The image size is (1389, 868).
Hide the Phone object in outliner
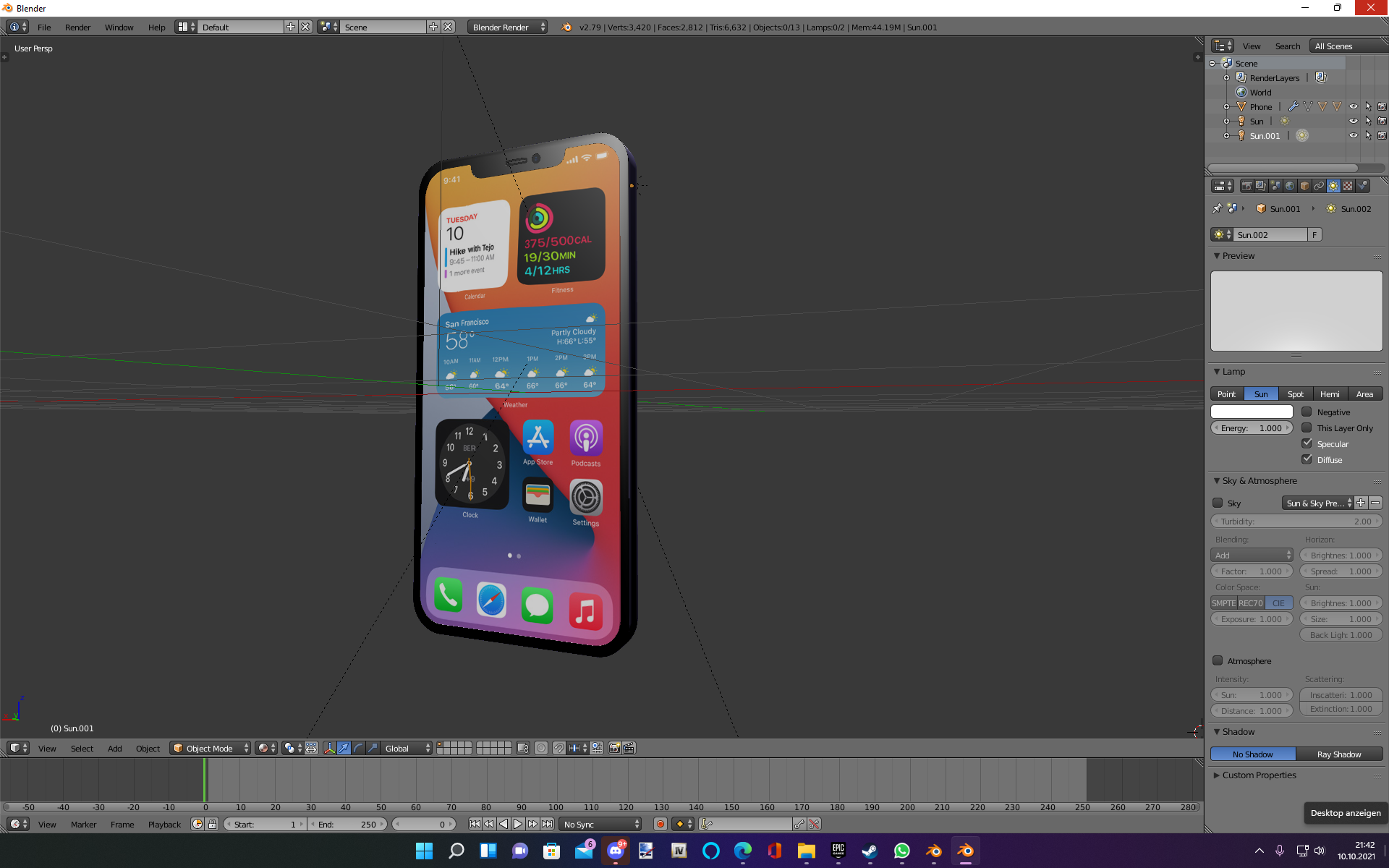(x=1353, y=106)
